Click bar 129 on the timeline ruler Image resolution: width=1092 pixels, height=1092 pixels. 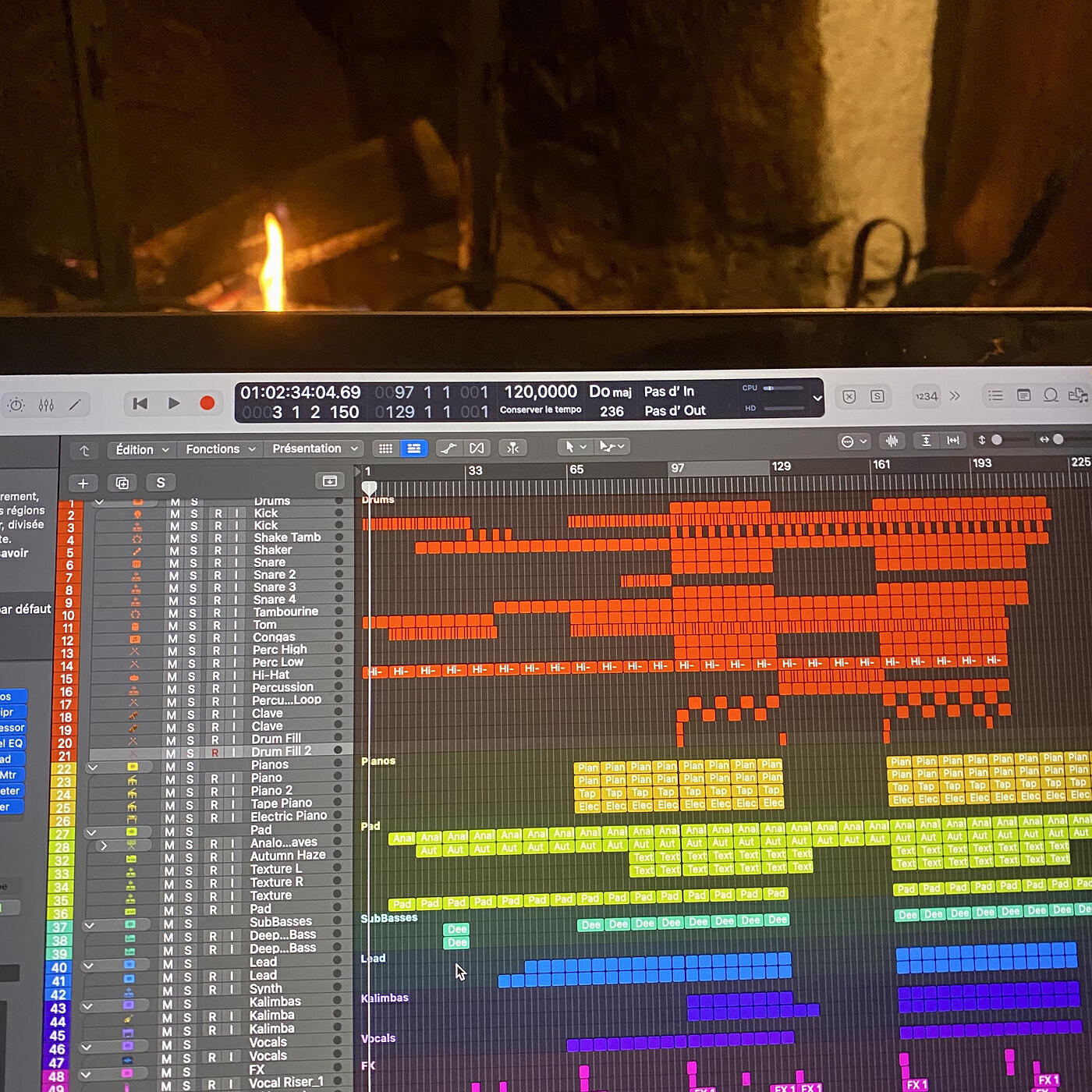[x=781, y=466]
